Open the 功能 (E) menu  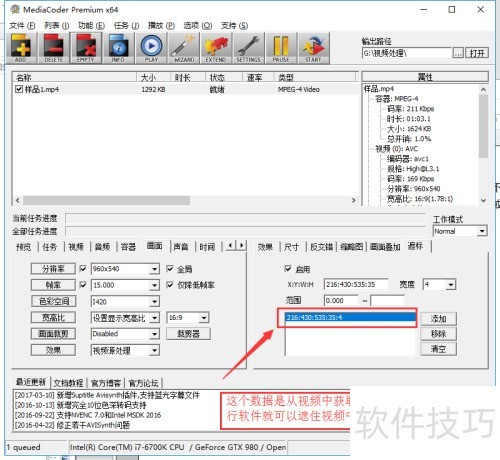(x=91, y=25)
